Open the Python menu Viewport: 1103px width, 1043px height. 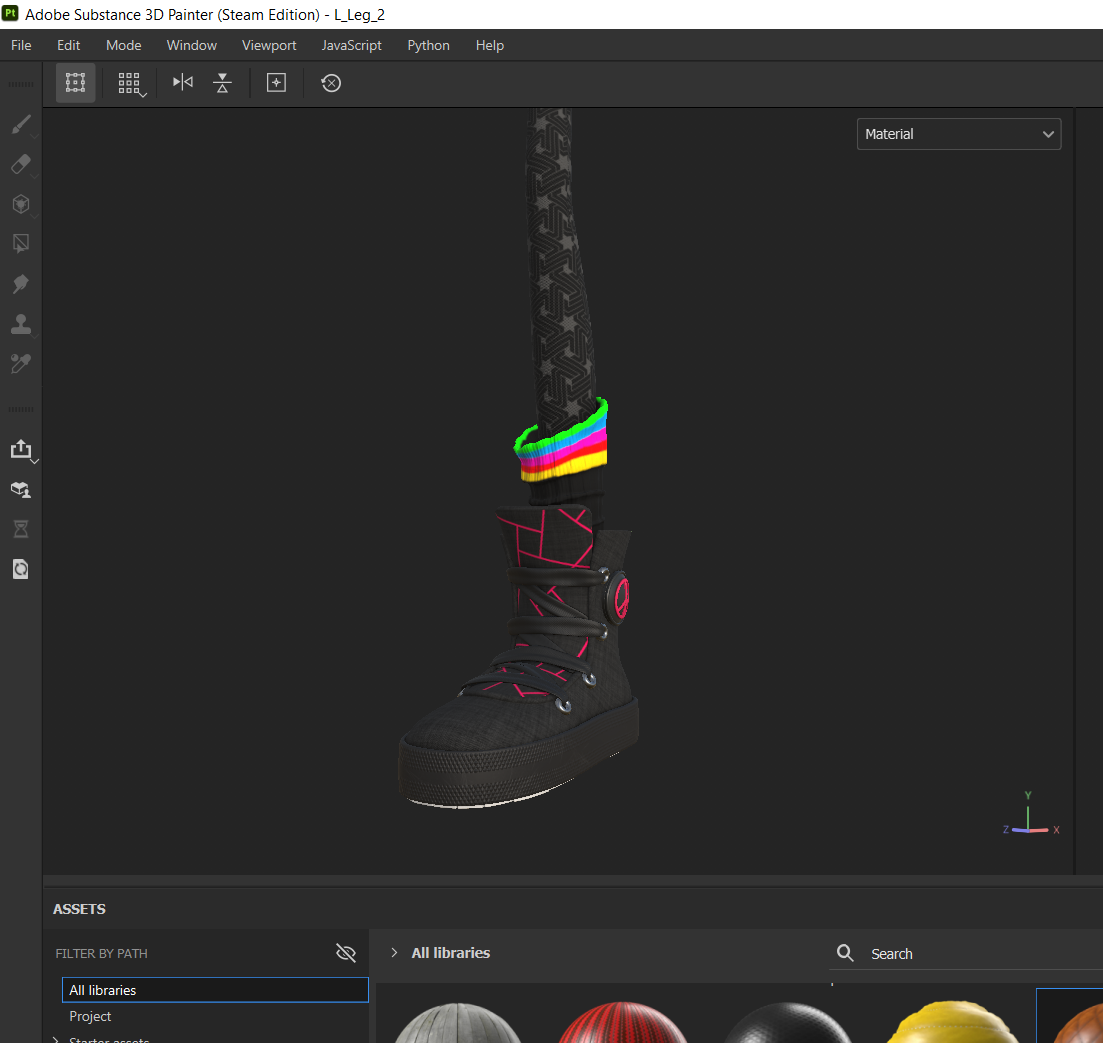tap(428, 45)
